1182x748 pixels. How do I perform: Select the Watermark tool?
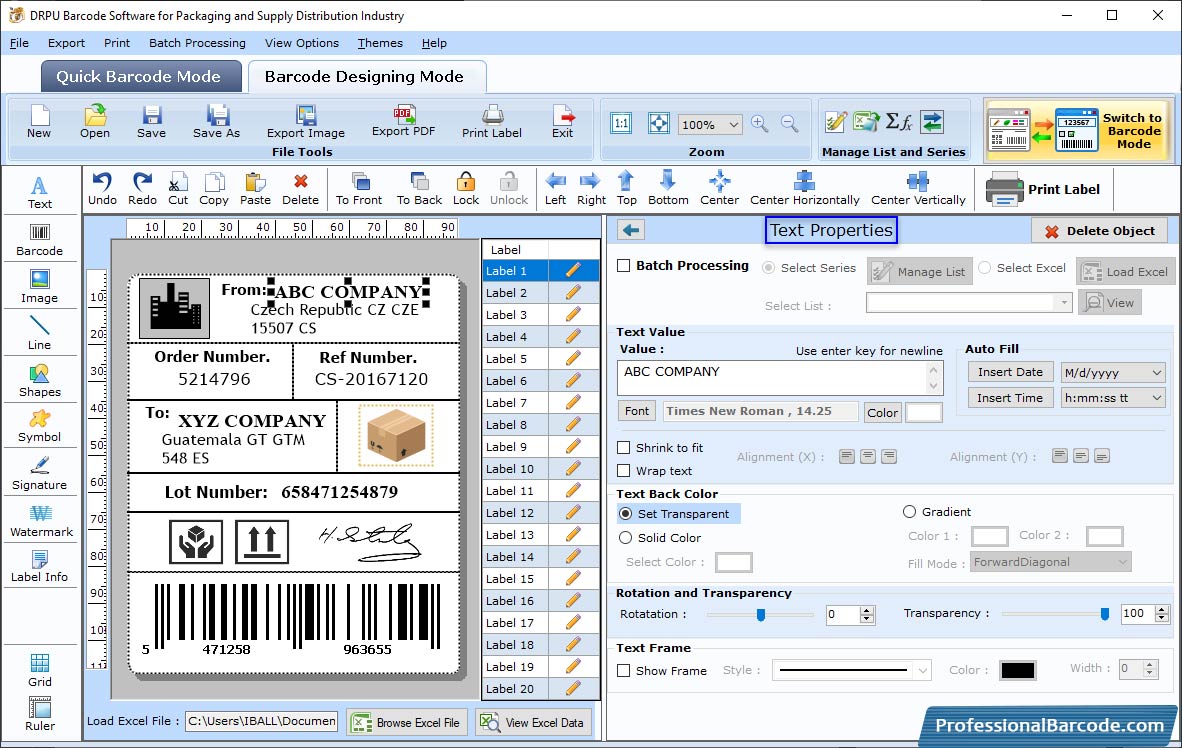[40, 520]
